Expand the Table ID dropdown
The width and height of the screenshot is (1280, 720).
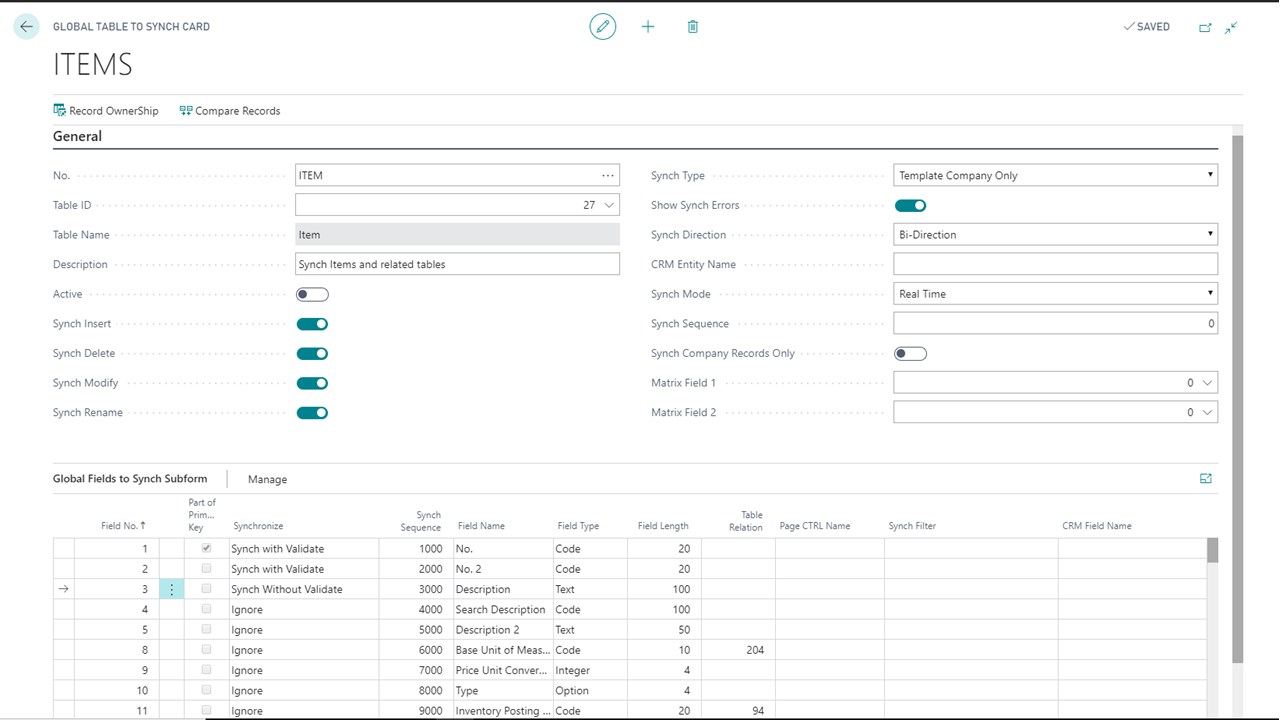[609, 205]
